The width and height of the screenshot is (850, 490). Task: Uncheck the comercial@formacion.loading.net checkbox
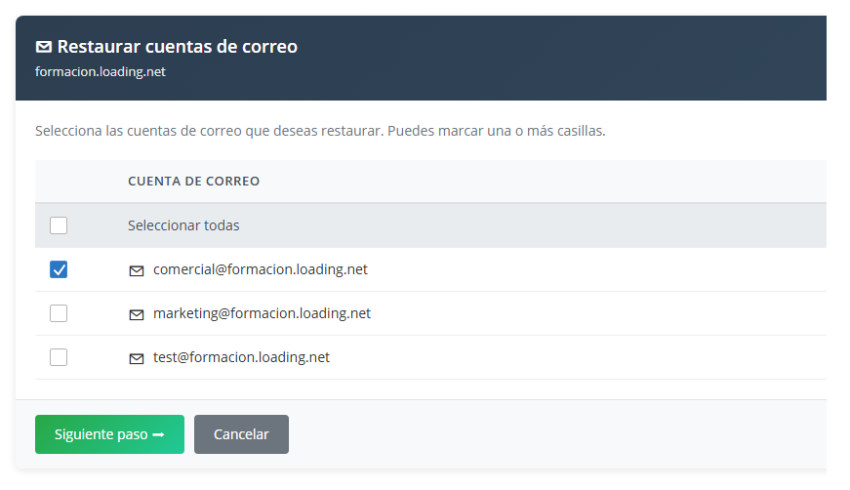pos(59,269)
